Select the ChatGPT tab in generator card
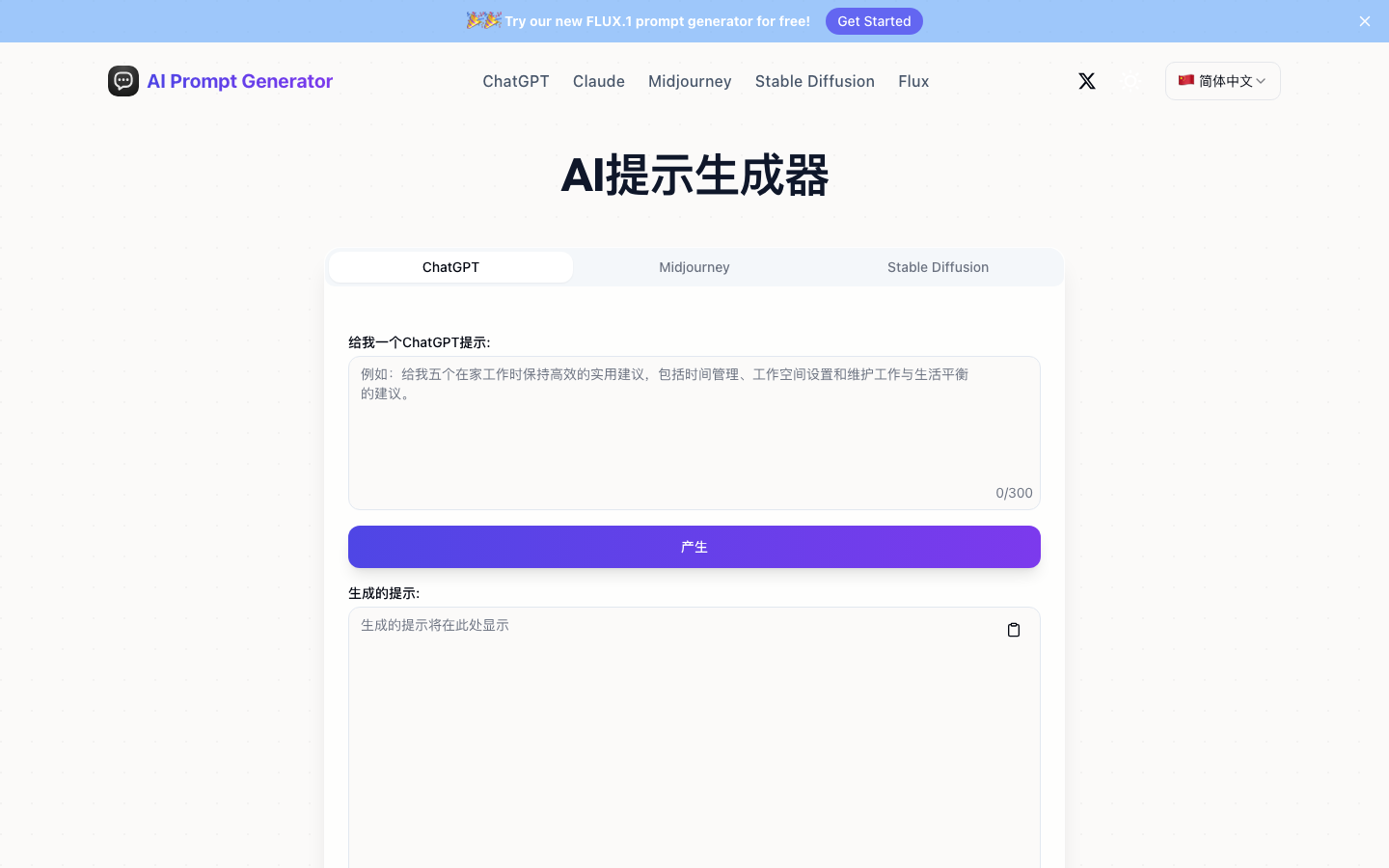 (450, 267)
